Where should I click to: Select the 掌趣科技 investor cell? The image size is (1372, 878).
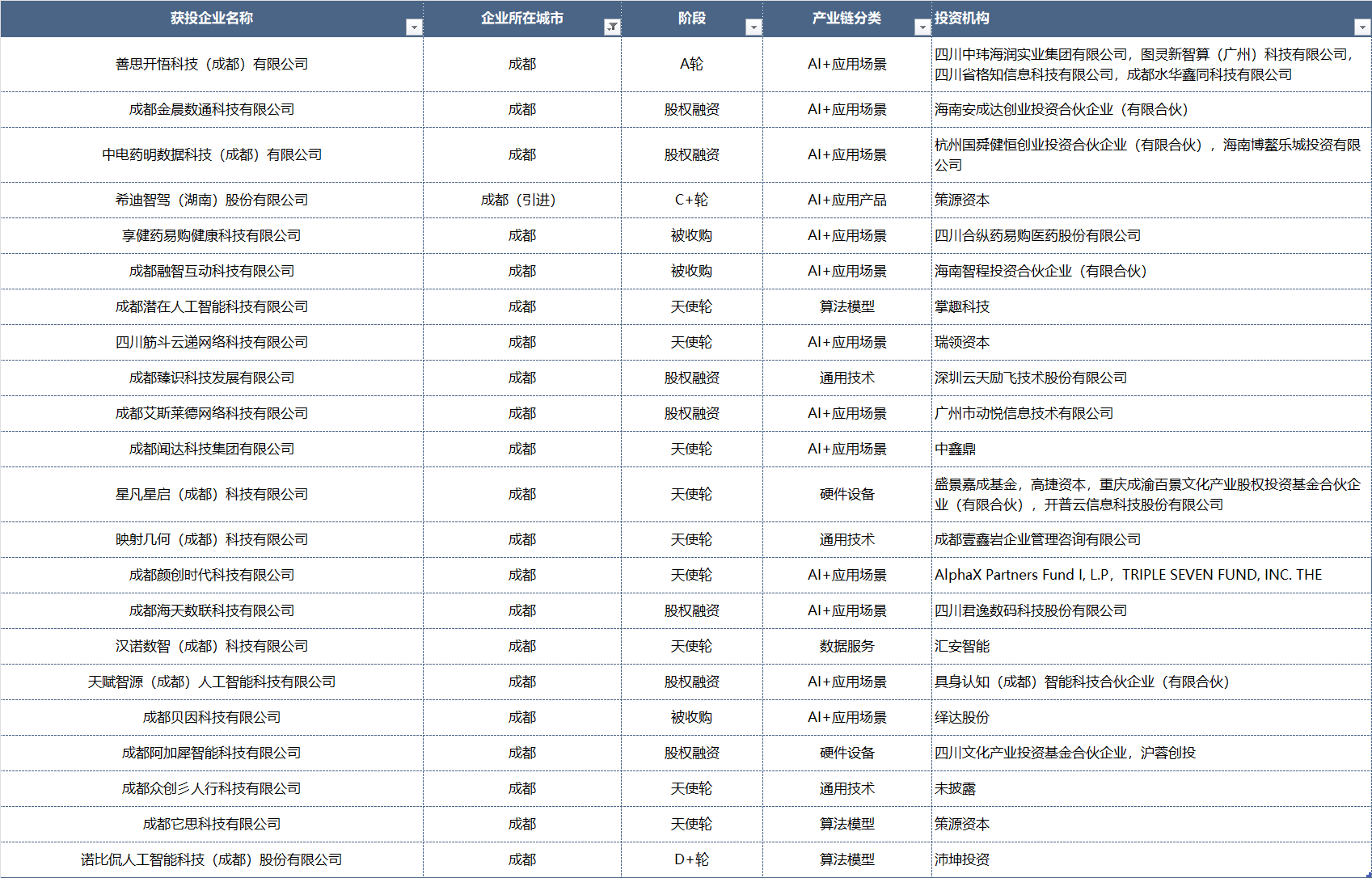pos(962,306)
